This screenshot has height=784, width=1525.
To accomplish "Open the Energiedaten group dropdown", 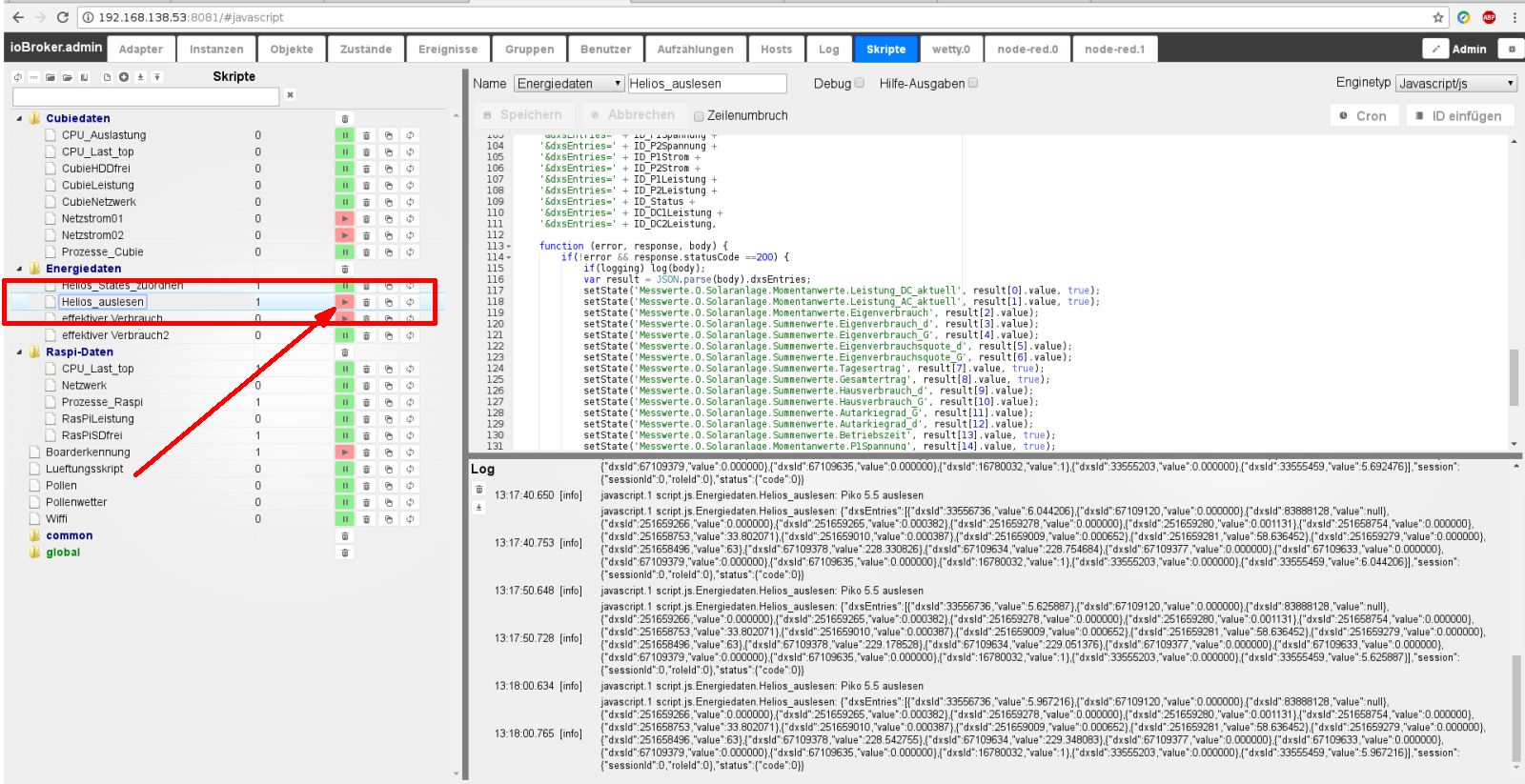I will [570, 84].
